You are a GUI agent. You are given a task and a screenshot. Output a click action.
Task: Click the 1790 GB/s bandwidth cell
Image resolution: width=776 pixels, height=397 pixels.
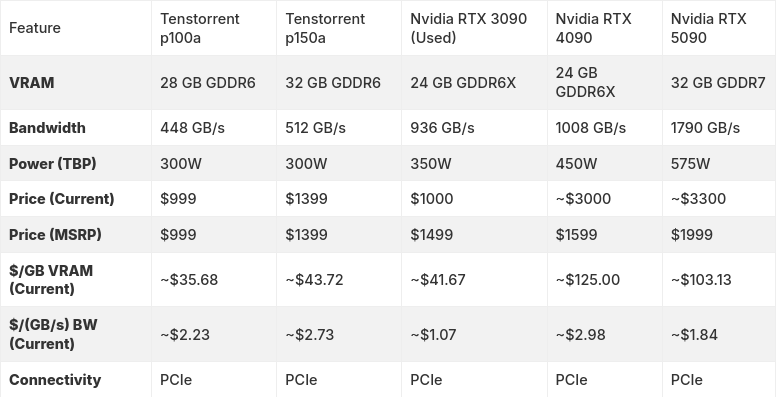click(x=705, y=128)
